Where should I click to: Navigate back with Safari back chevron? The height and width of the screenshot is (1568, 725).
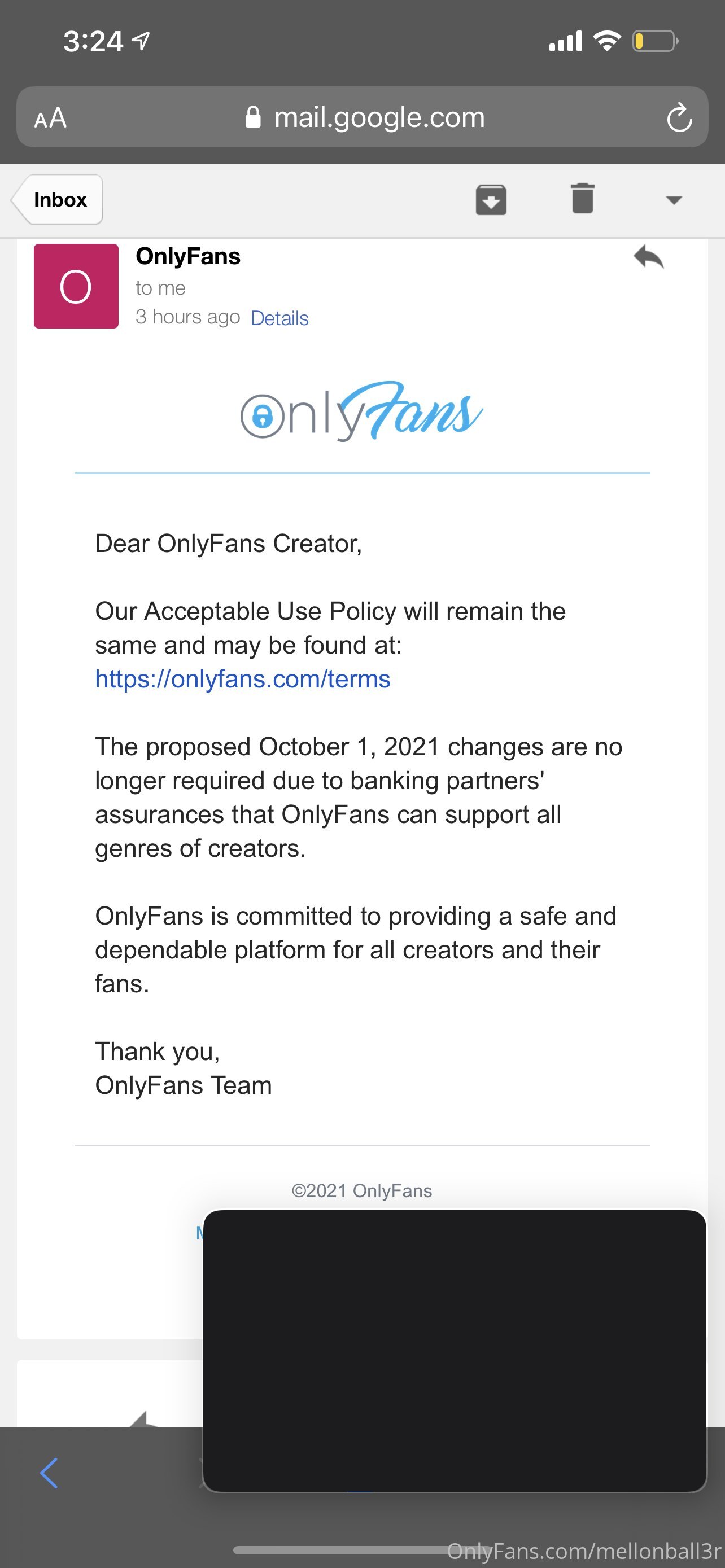click(49, 1473)
